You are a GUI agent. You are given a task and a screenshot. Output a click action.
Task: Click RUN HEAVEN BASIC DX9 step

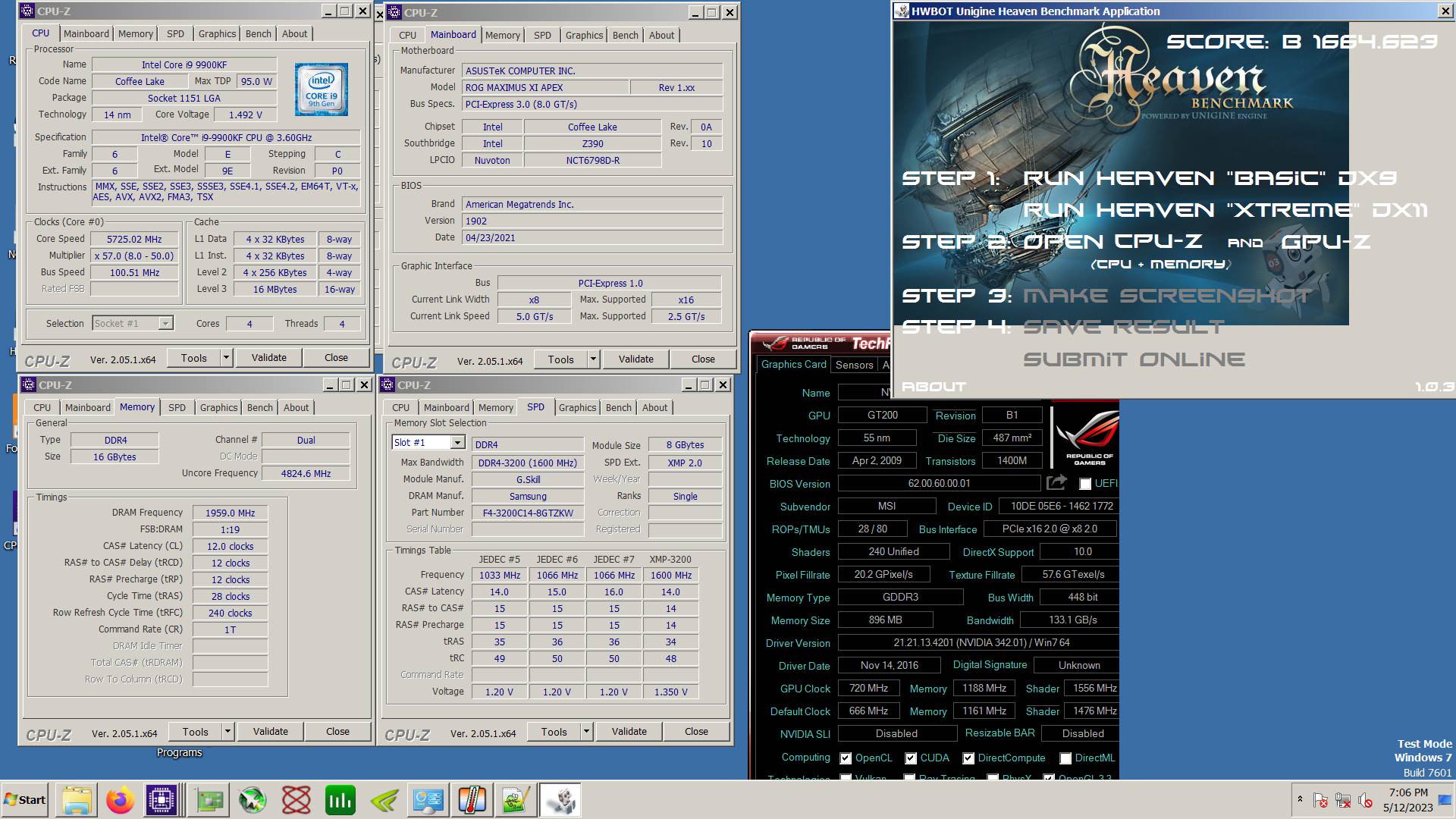1210,178
